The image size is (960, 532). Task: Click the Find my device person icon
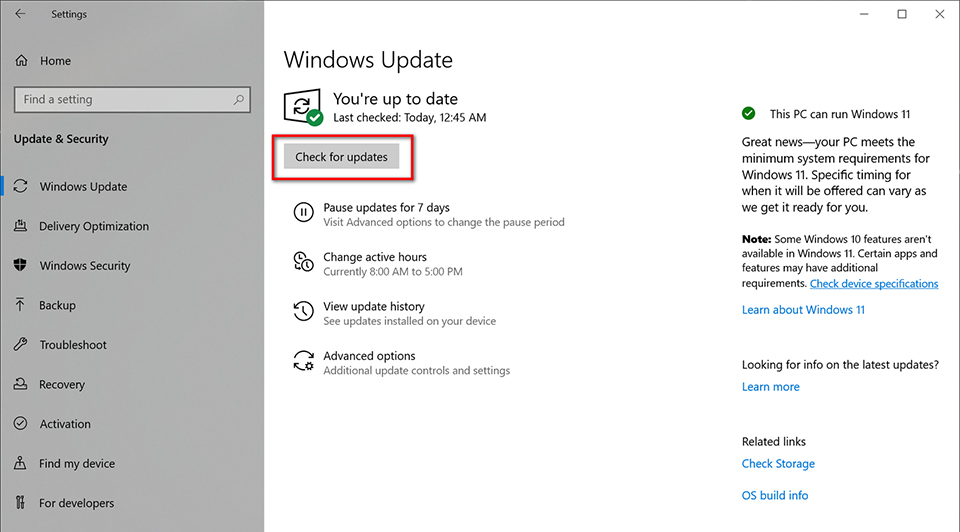[x=20, y=463]
